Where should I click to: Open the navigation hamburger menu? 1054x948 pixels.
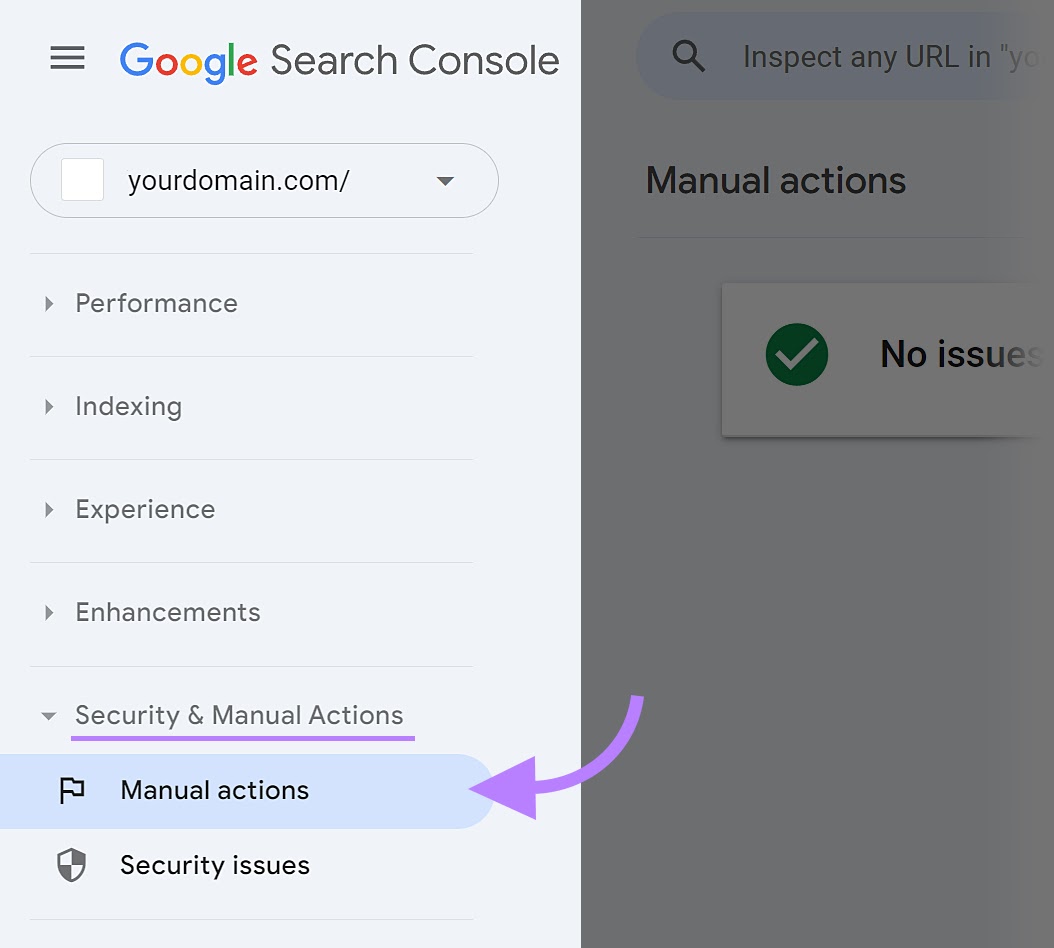66,57
